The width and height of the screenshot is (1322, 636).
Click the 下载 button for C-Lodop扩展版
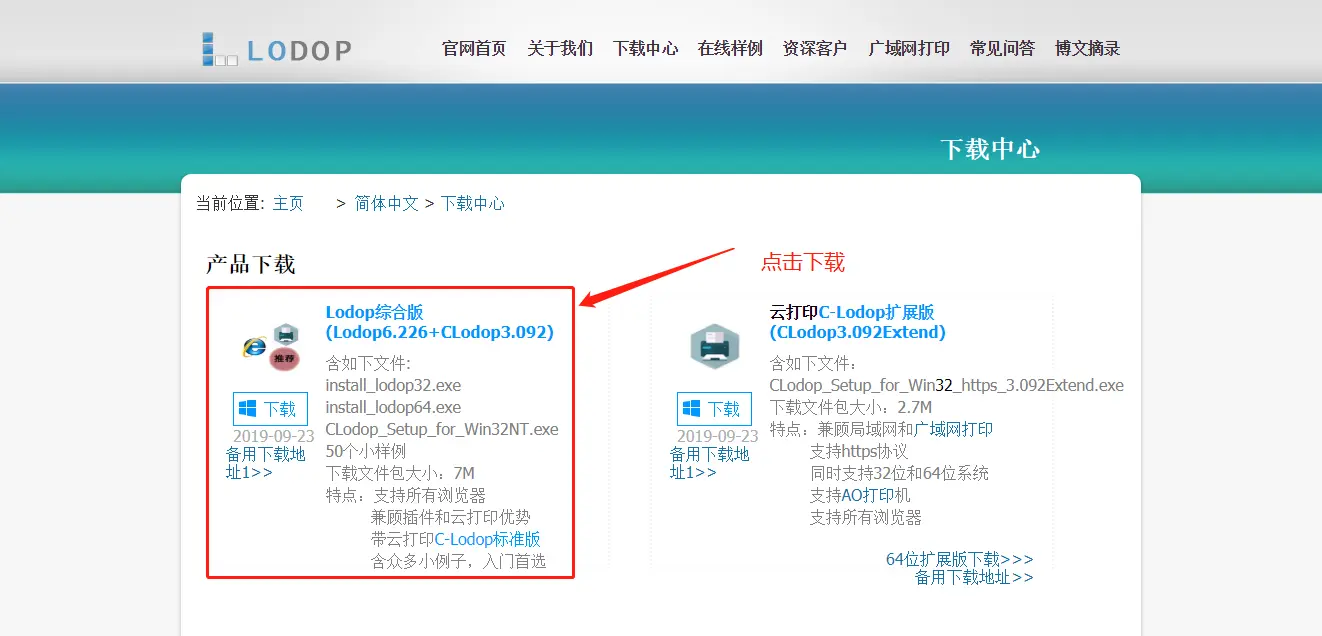click(714, 409)
